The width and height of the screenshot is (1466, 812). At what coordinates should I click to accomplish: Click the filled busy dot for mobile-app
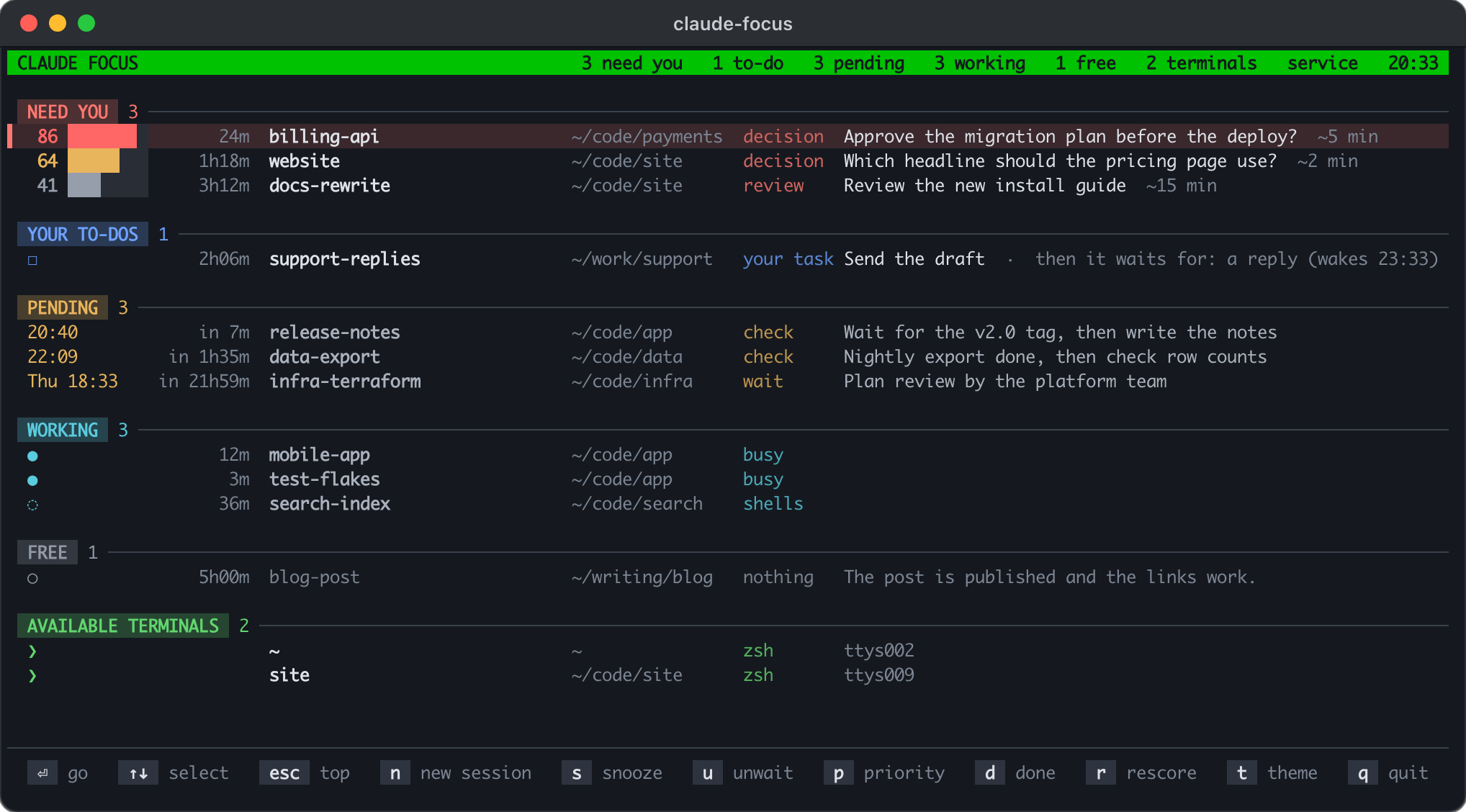tap(32, 456)
